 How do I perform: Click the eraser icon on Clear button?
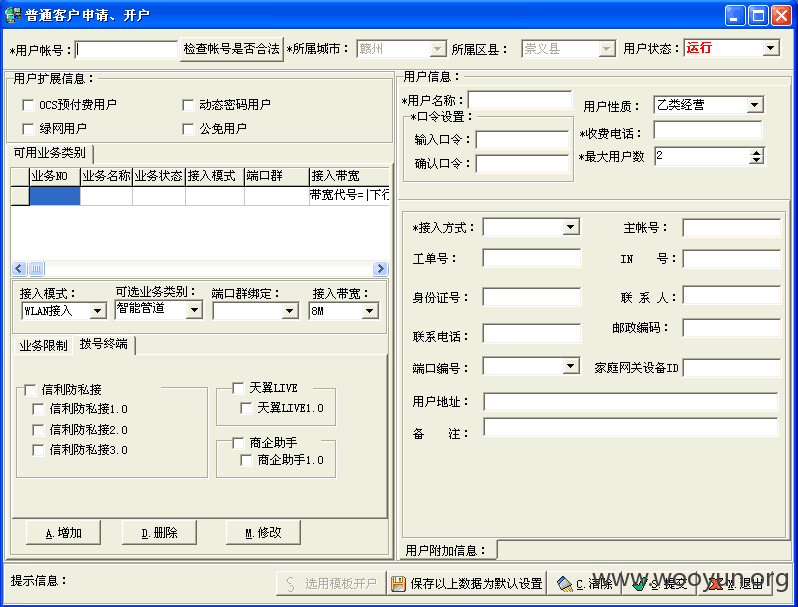pos(564,584)
